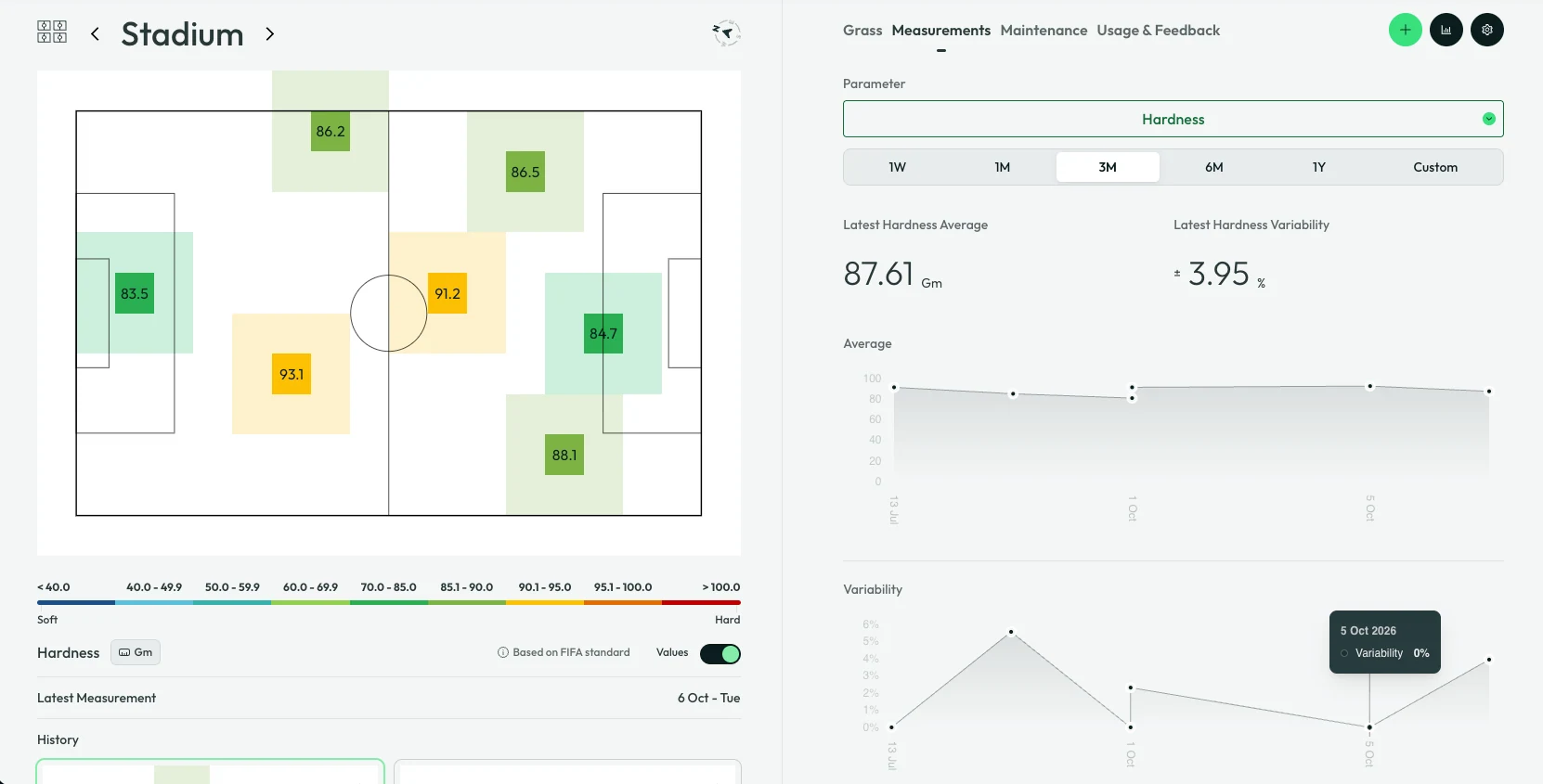This screenshot has width=1543, height=784.
Task: Click the 86.2 pitch zone value
Action: 331,132
